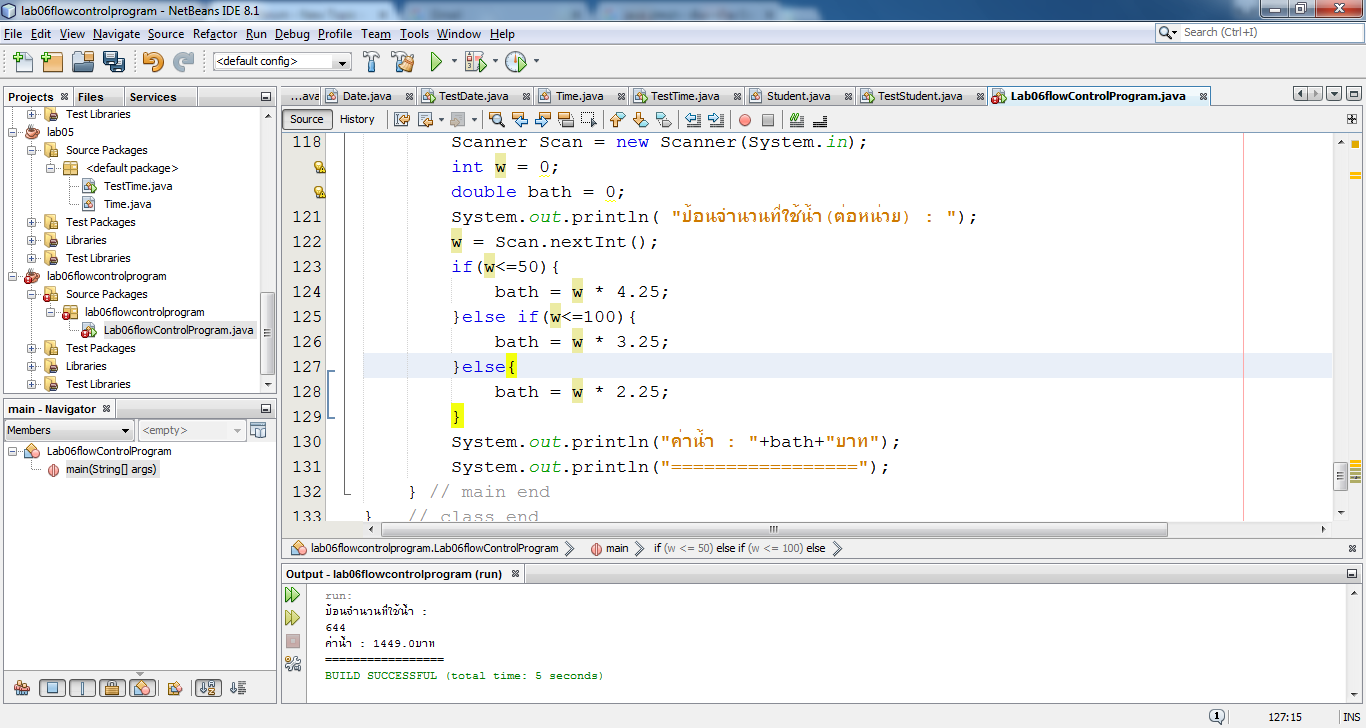Screen dimensions: 1366x728
Task: Jump to Last Edit in editor toolbar
Action: [401, 119]
